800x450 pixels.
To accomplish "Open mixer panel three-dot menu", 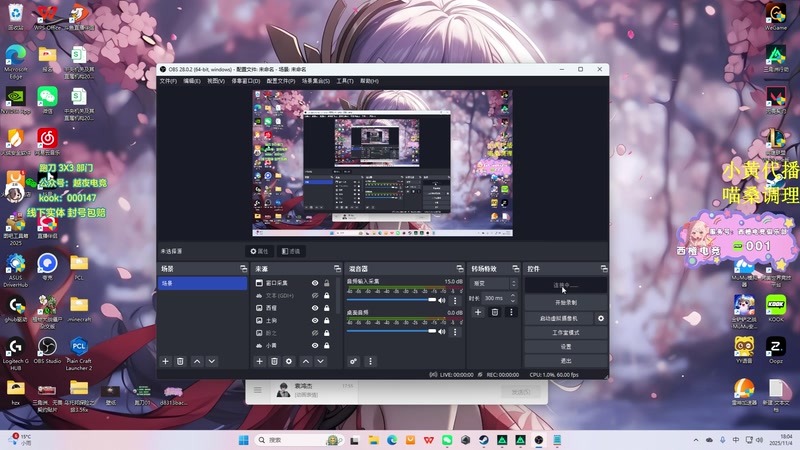I will (x=370, y=361).
